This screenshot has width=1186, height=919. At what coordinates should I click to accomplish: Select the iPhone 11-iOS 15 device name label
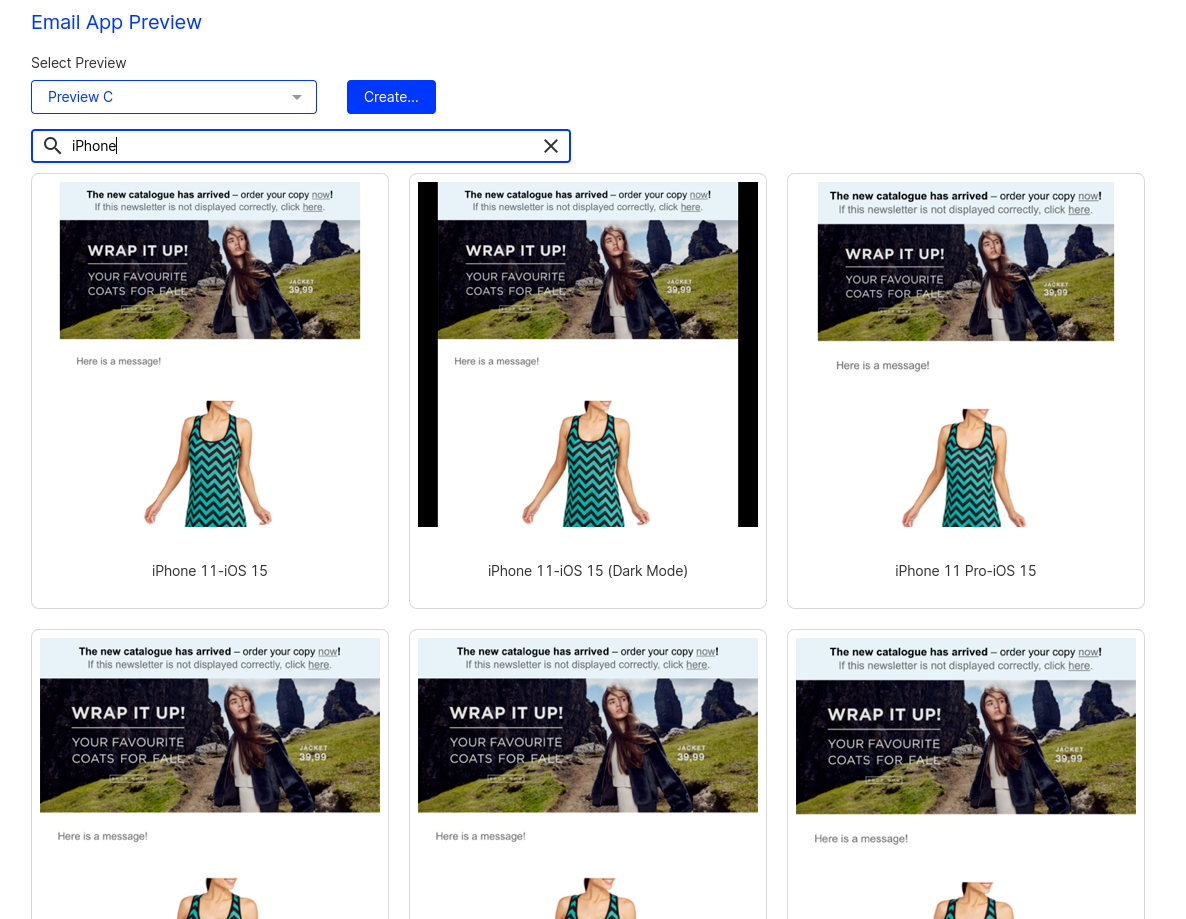209,571
